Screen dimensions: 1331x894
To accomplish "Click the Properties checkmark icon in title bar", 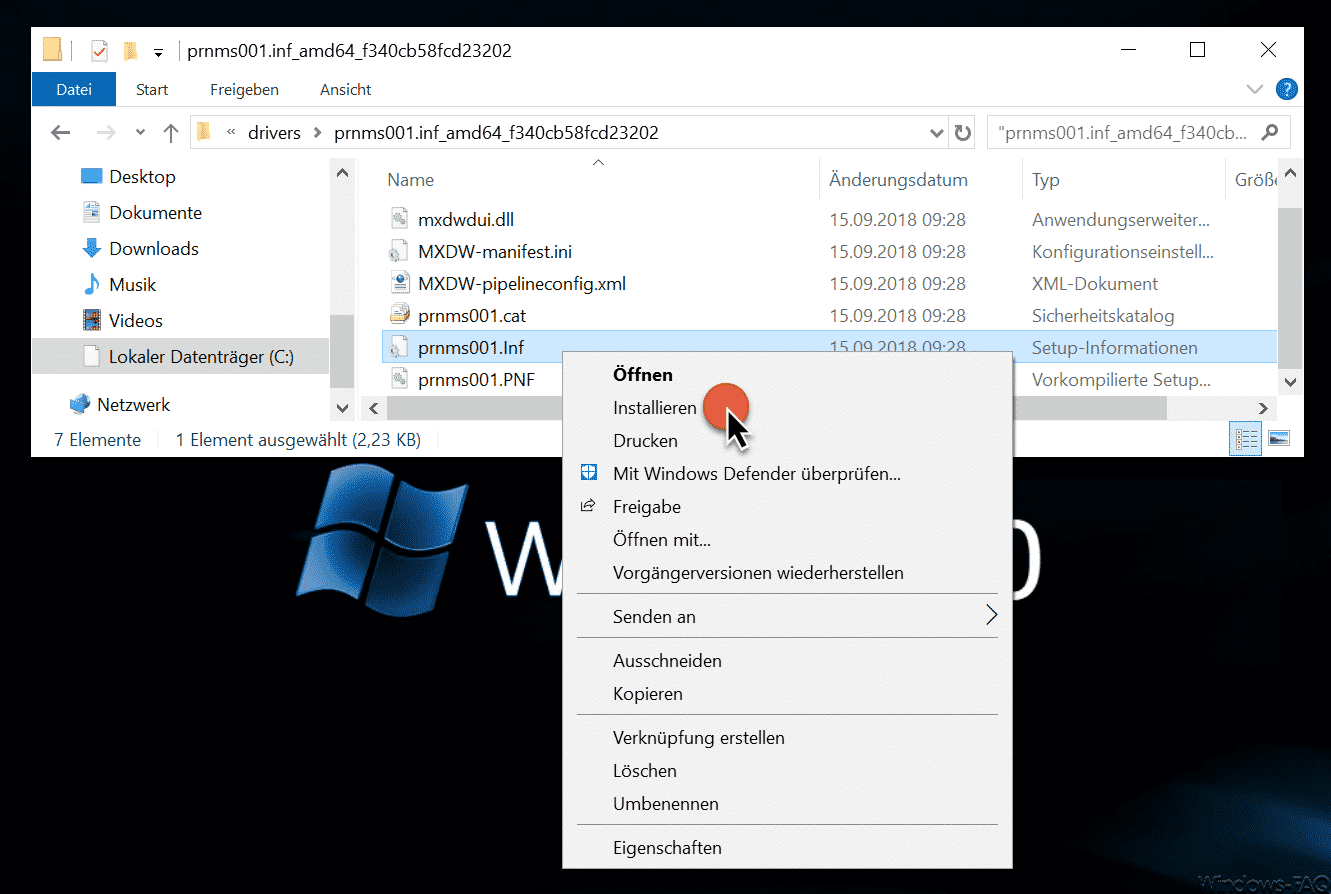I will click(99, 51).
